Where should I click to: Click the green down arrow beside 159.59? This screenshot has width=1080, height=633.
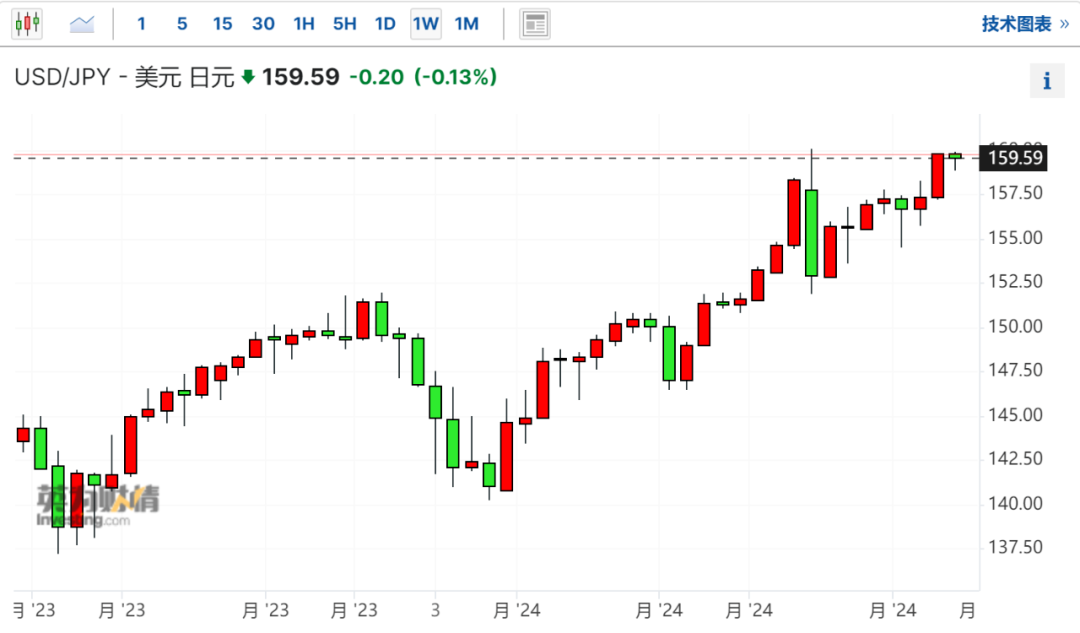click(248, 77)
